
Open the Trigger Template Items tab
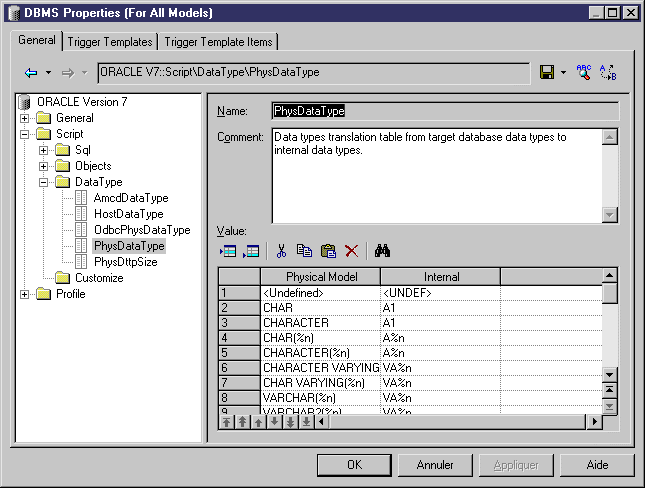(x=218, y=42)
